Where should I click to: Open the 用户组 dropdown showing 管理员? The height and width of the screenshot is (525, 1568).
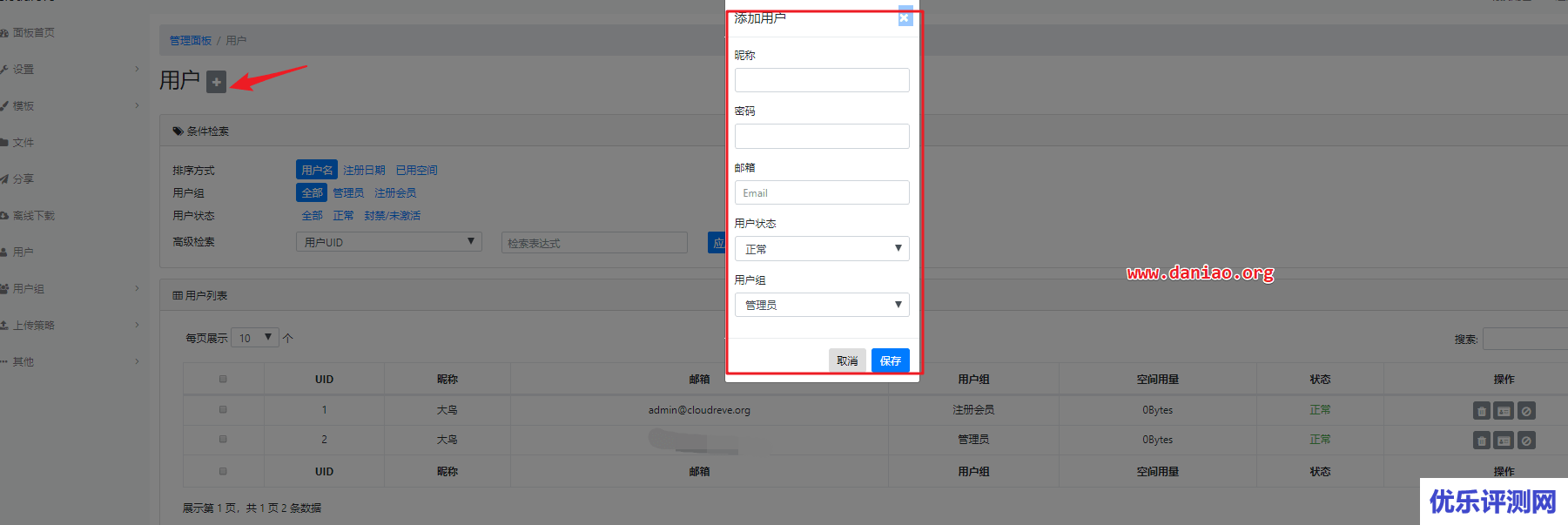click(822, 305)
